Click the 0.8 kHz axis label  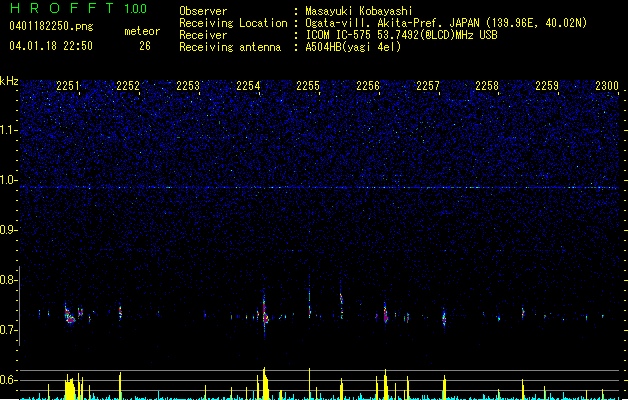point(9,280)
